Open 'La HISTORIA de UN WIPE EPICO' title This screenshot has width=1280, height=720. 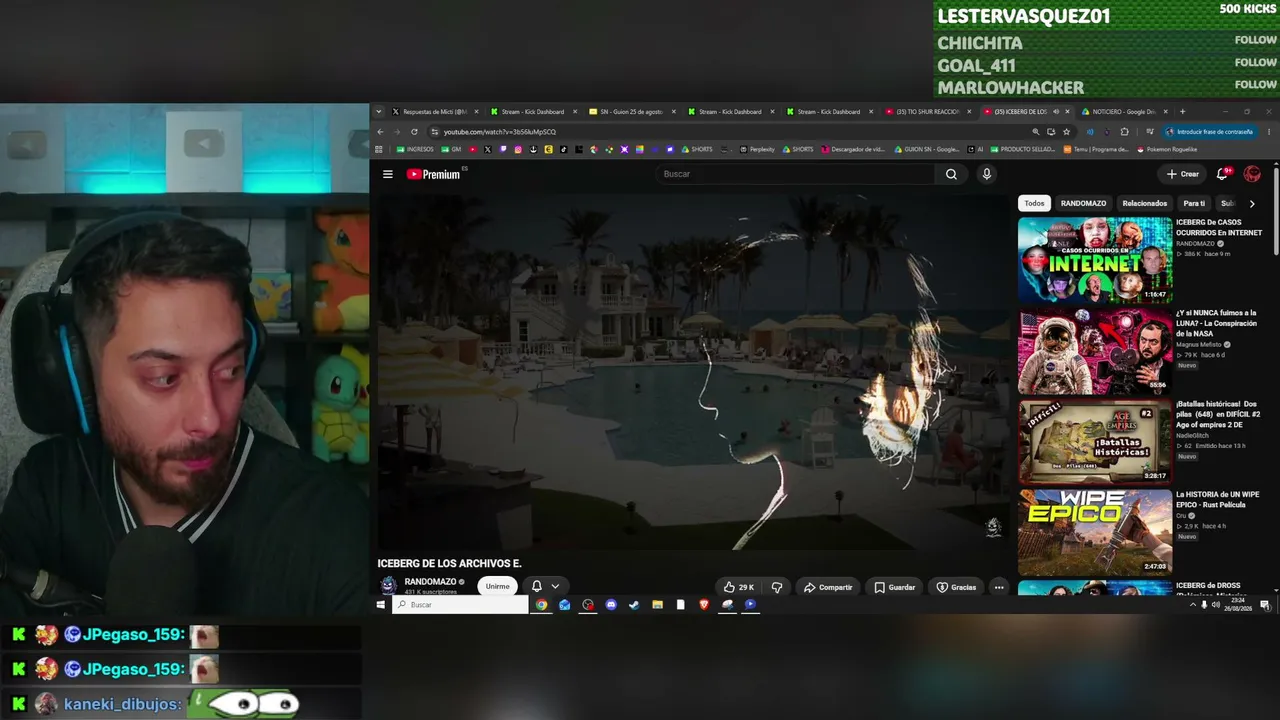(1218, 499)
